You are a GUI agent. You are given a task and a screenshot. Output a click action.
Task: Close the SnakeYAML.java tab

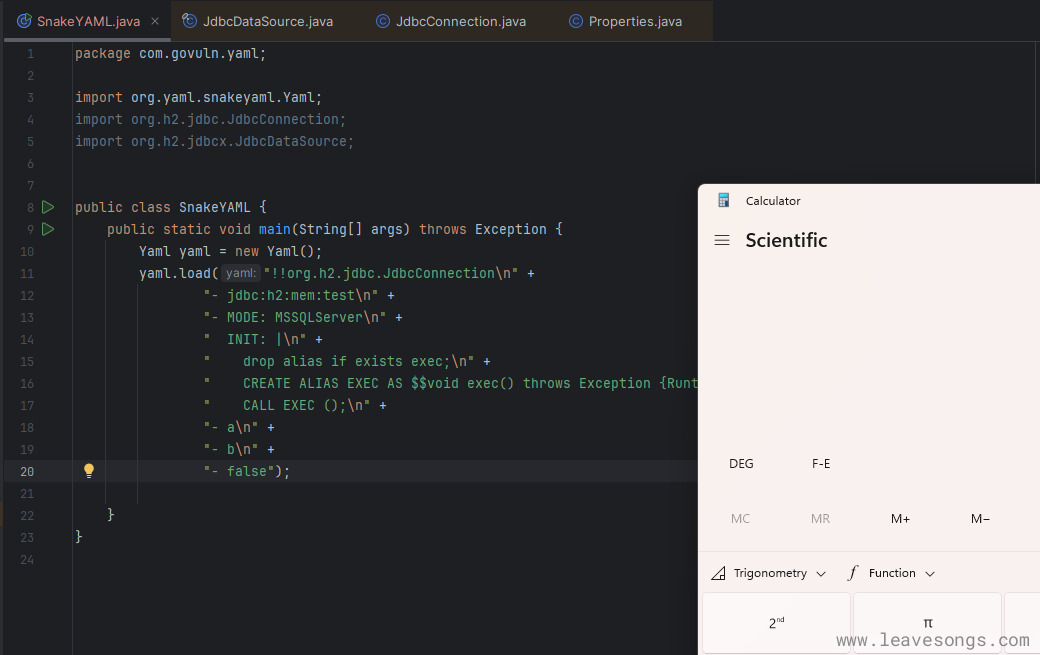154,21
